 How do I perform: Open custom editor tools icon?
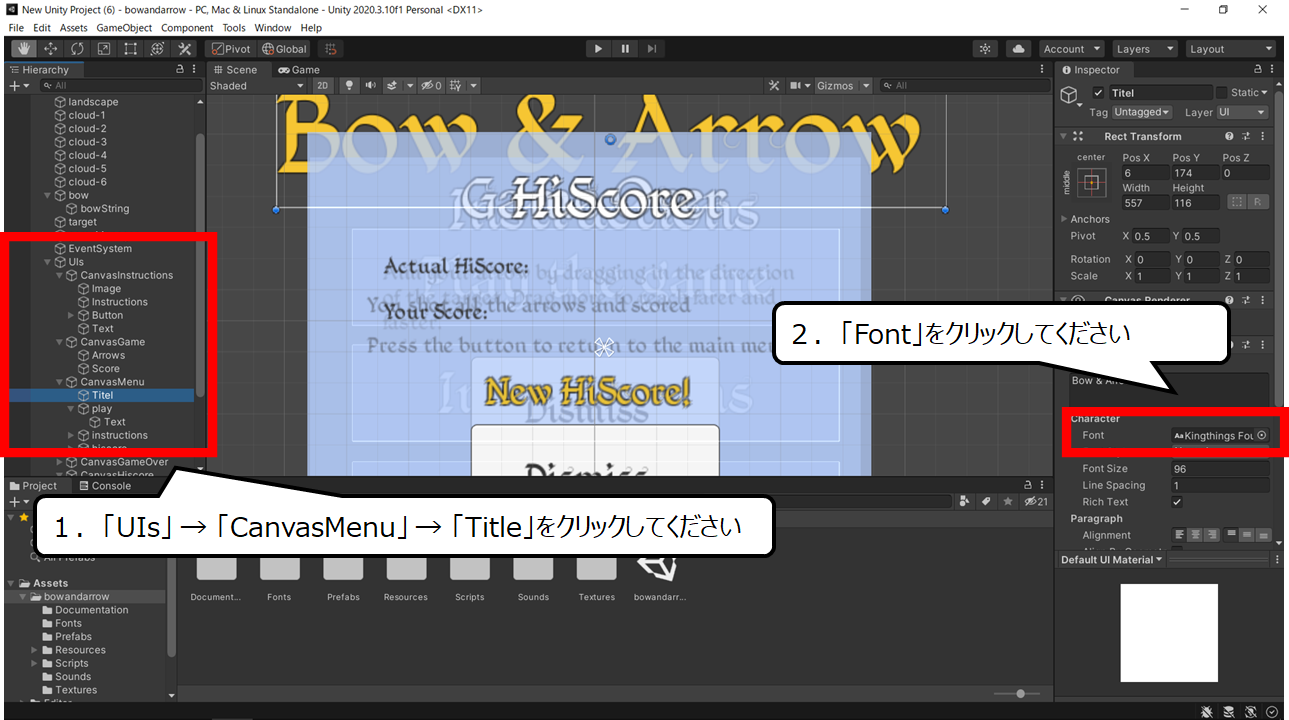185,49
